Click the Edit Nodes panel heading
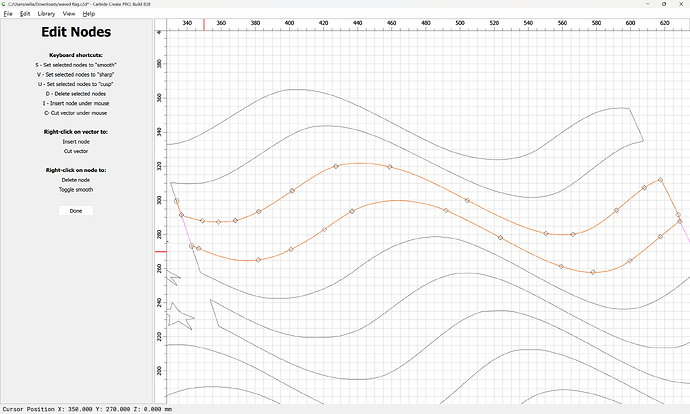This screenshot has height=414, width=690. pyautogui.click(x=76, y=33)
